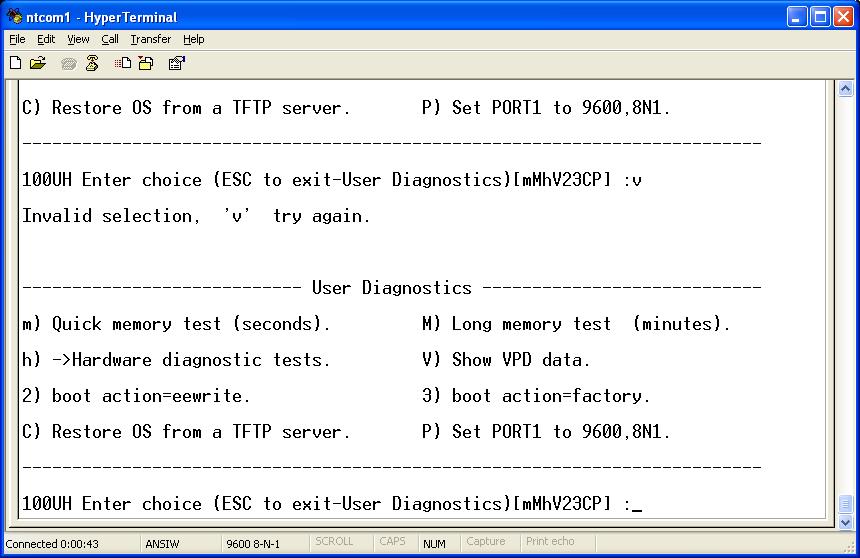The image size is (860, 558).
Task: Click the Open folder toolbar icon
Action: pos(38,63)
